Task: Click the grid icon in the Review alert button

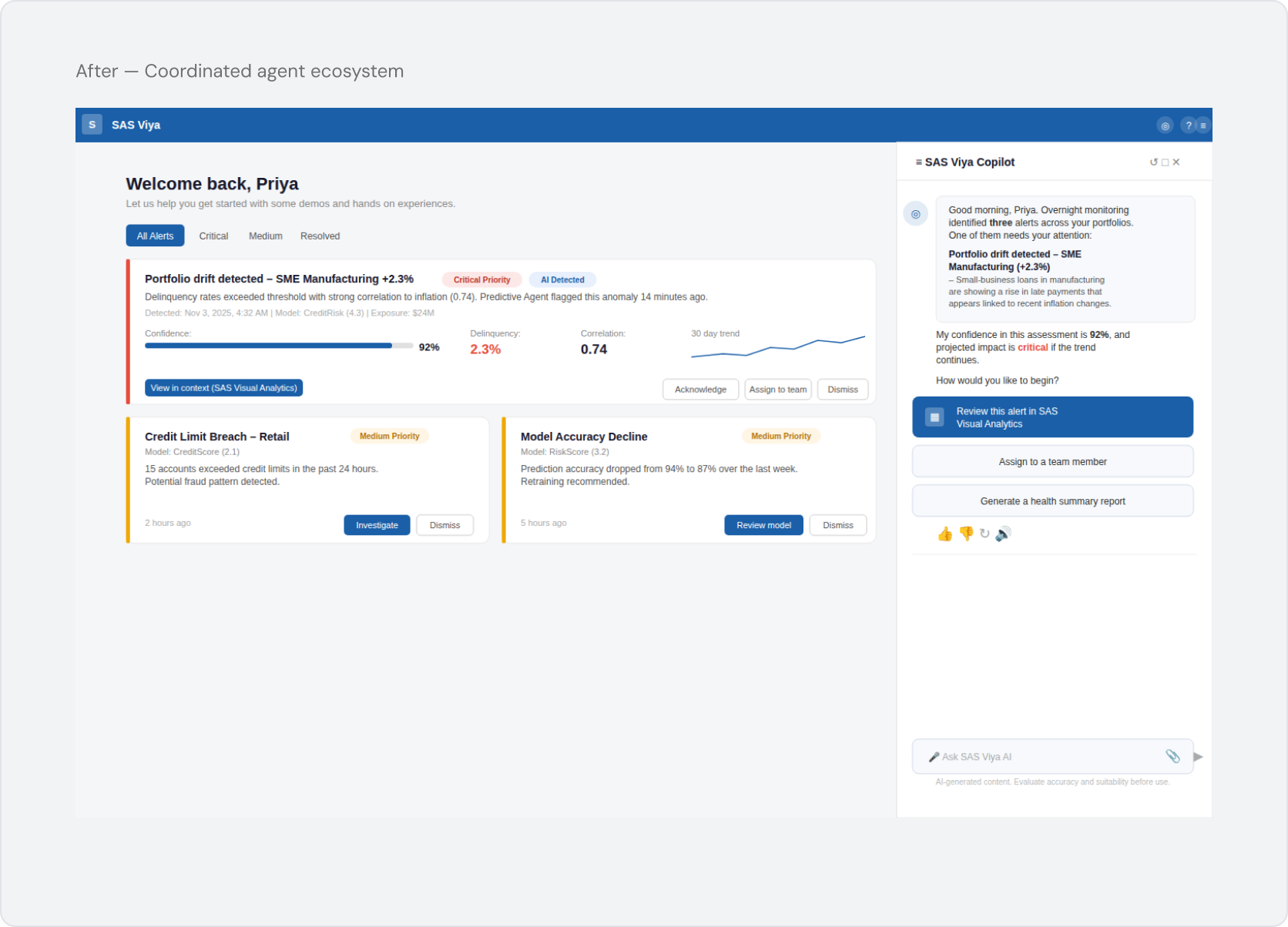Action: [934, 417]
